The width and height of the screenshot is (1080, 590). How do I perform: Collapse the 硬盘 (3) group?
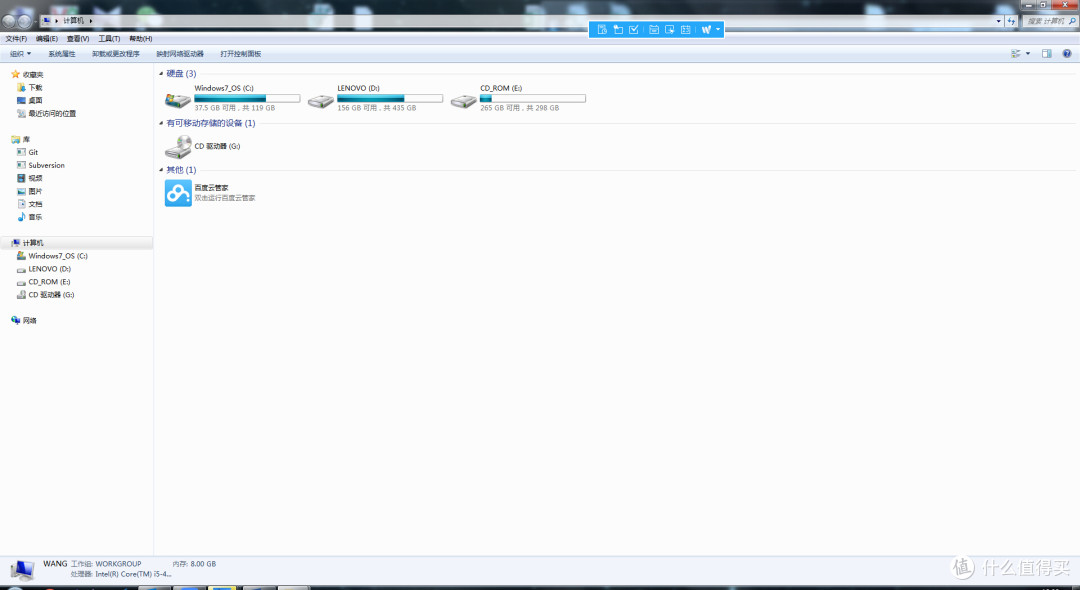pos(161,74)
